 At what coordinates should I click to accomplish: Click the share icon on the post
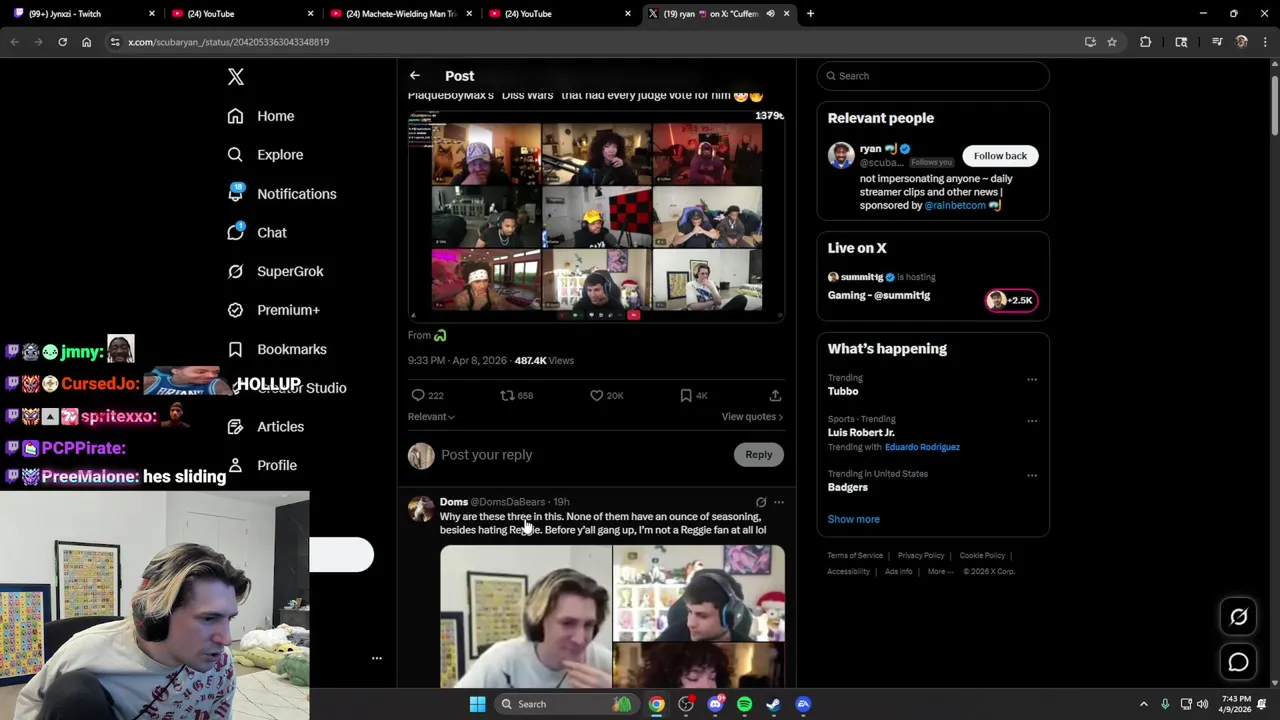click(775, 396)
